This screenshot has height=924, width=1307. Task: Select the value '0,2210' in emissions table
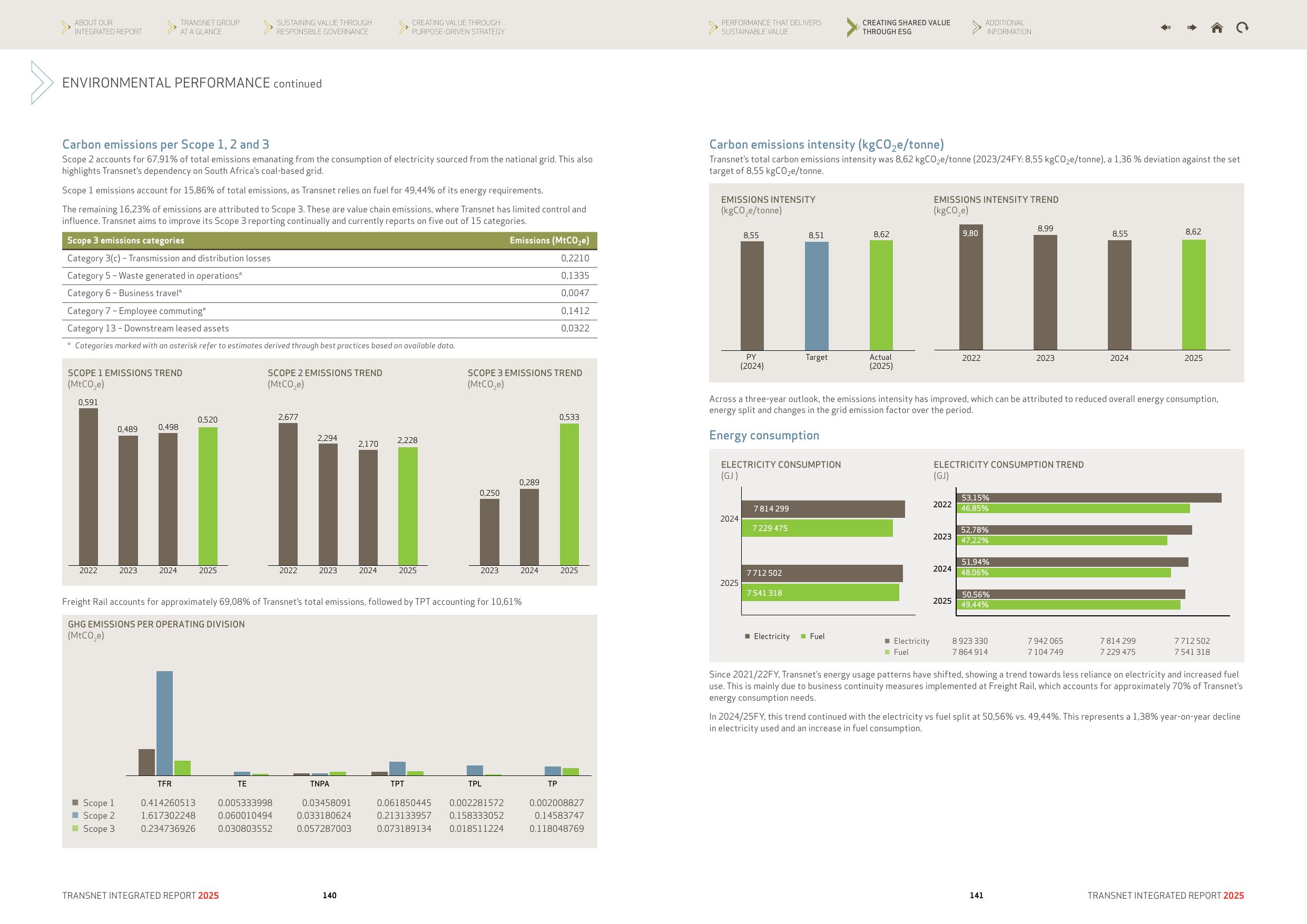pyautogui.click(x=575, y=258)
